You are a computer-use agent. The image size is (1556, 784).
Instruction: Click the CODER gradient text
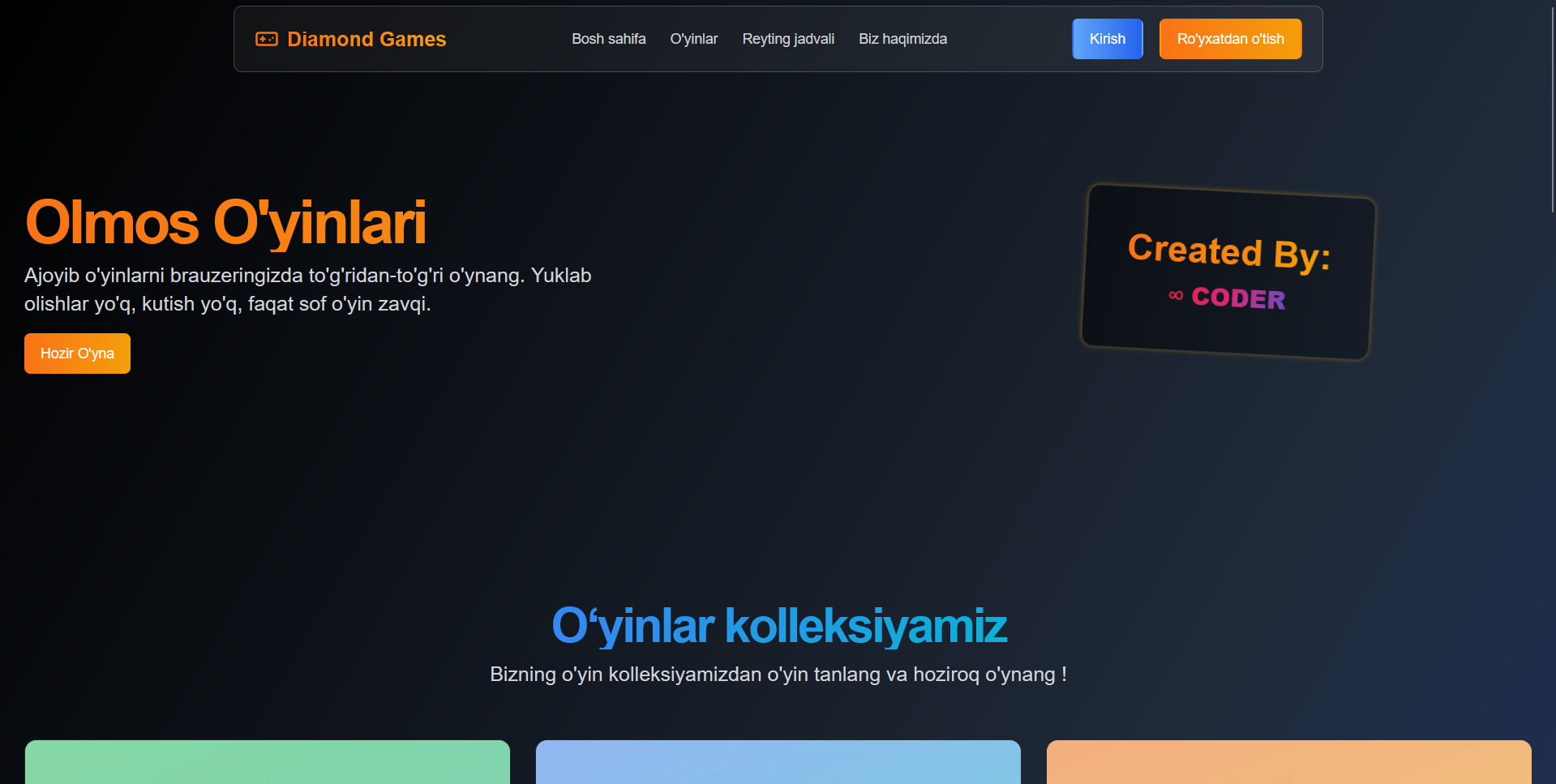pyautogui.click(x=1238, y=298)
